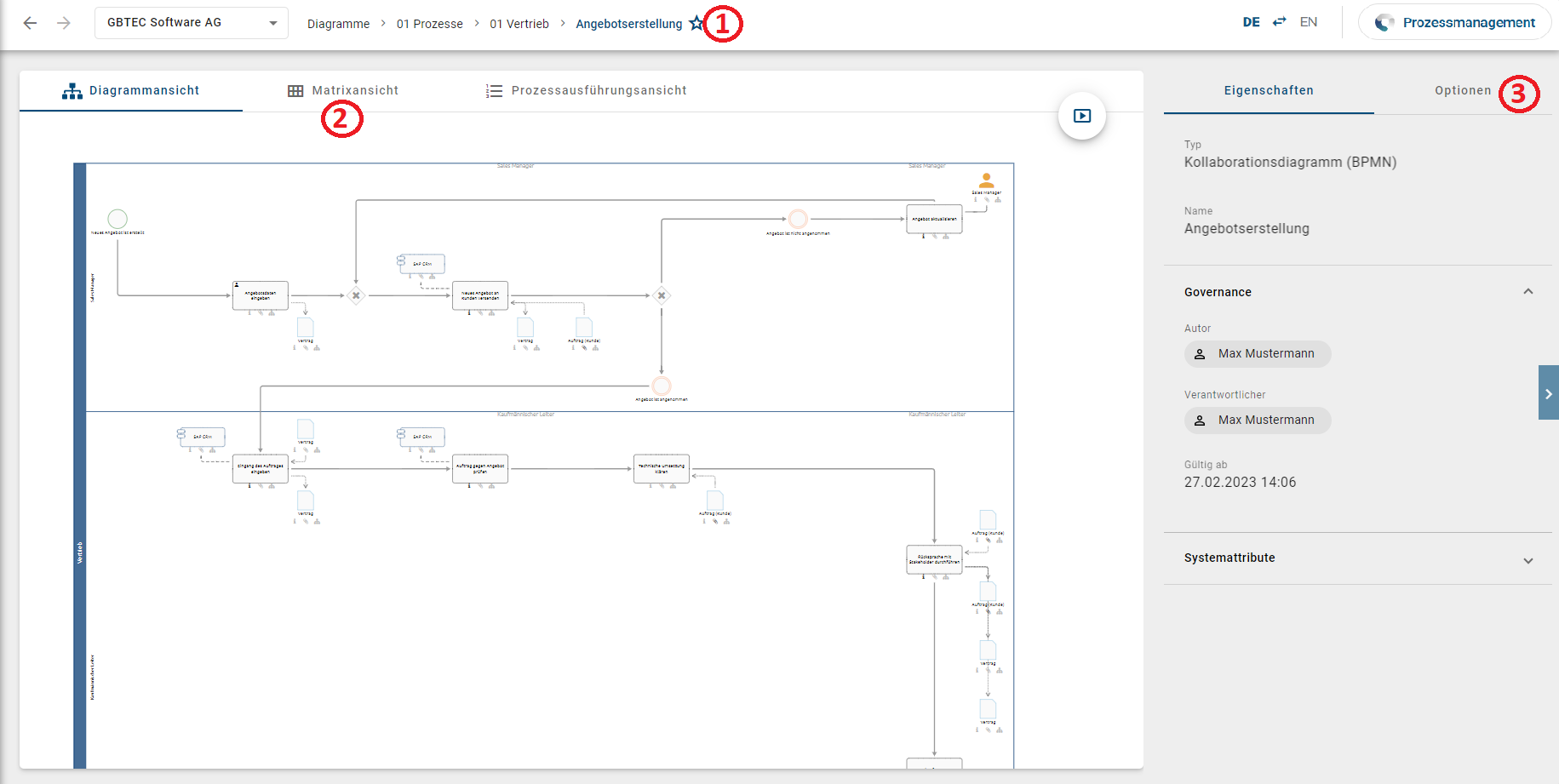Open the Prozessmanagement button
This screenshot has width=1559, height=784.
pos(1454,23)
